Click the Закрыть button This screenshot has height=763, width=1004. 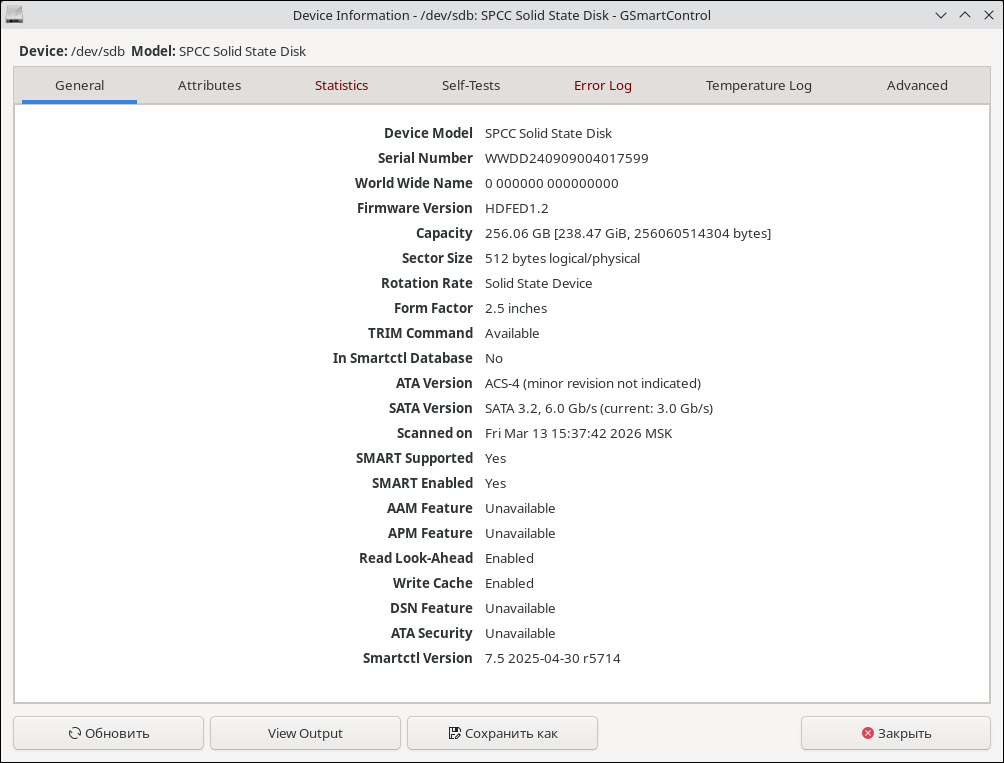pyautogui.click(x=895, y=733)
